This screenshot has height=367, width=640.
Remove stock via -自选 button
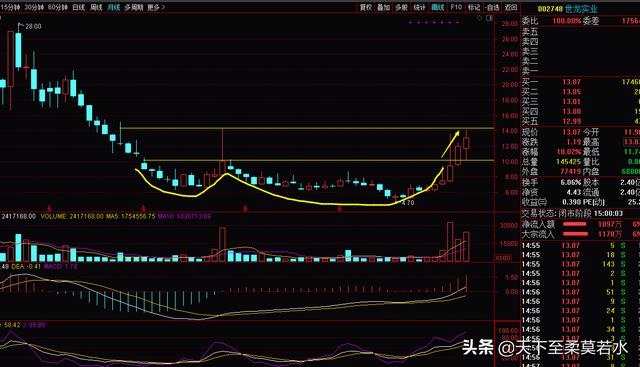492,7
